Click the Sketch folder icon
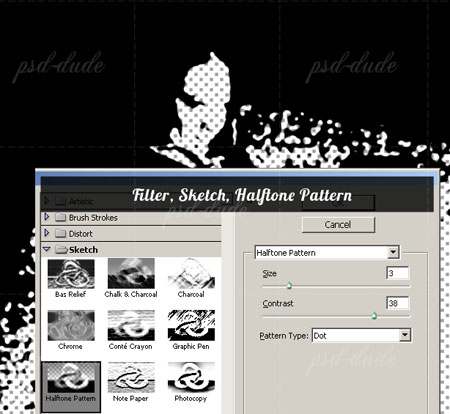 point(61,249)
